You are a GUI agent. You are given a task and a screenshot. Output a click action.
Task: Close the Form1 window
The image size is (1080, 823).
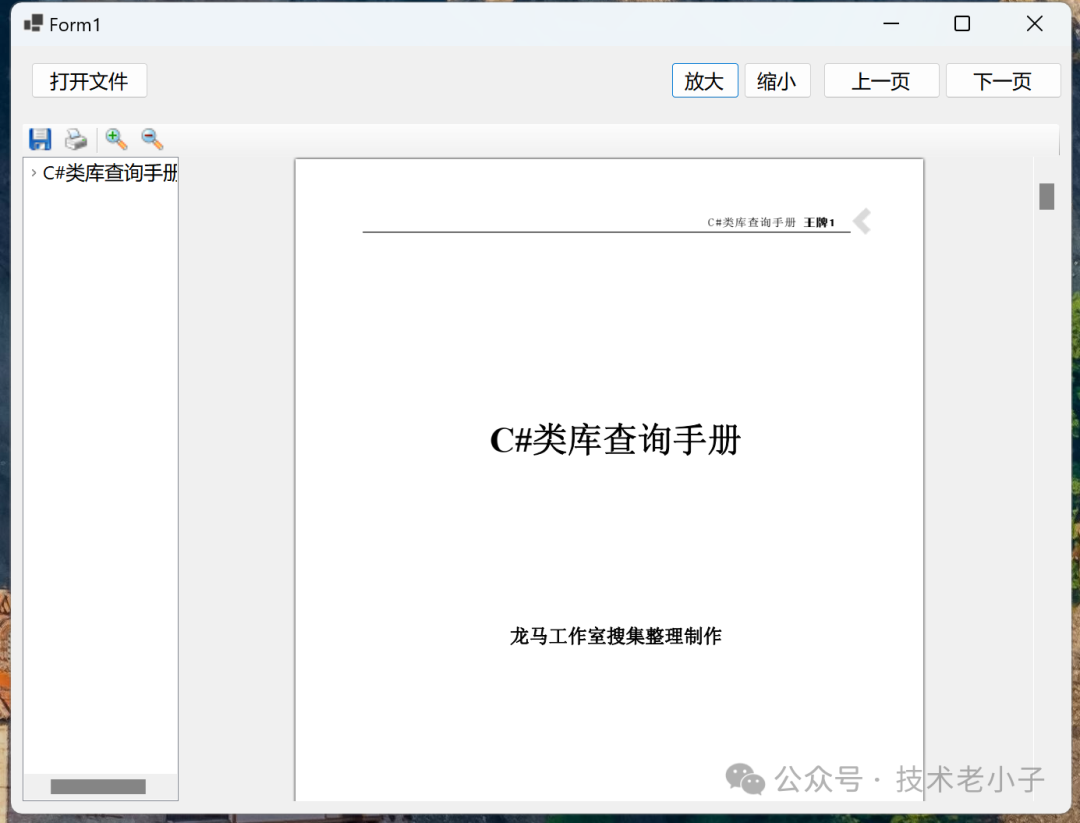1035,24
